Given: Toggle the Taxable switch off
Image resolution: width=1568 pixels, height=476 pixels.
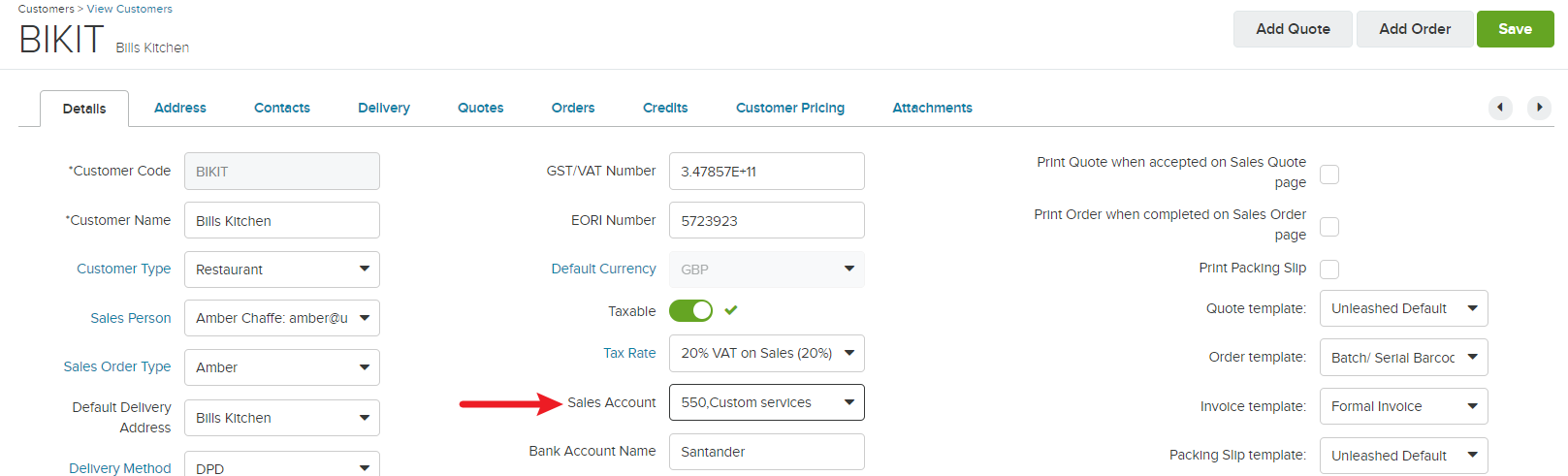Looking at the screenshot, I should click(690, 310).
